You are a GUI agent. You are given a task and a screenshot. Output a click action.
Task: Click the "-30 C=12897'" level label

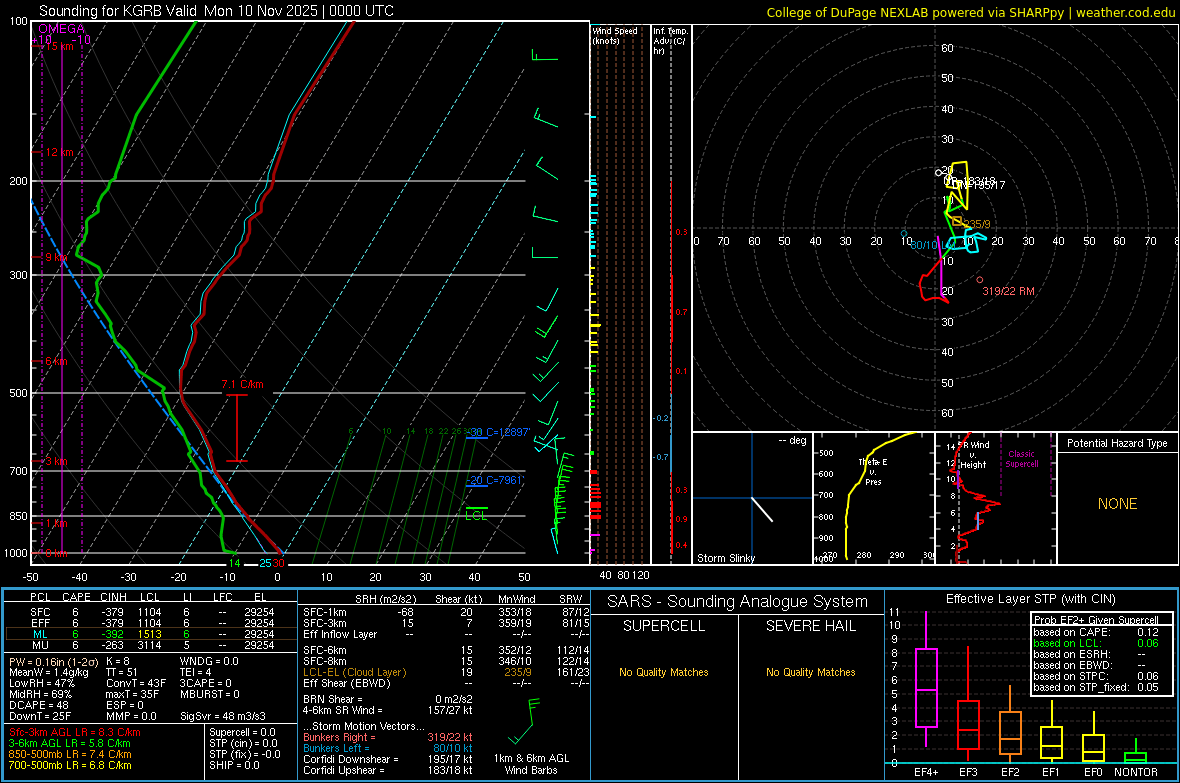pyautogui.click(x=498, y=432)
